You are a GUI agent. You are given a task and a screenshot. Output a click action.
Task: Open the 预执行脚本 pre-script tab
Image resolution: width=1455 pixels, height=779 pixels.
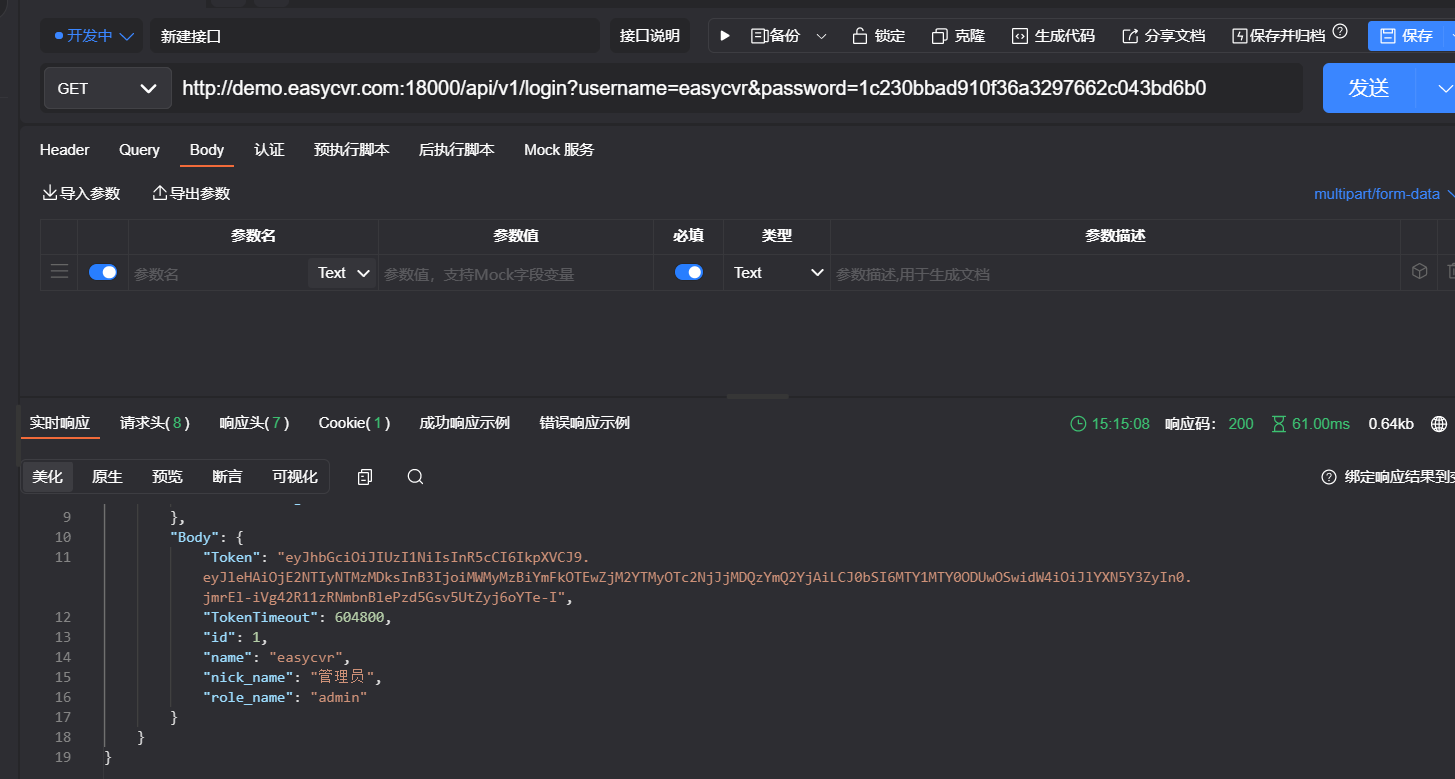[x=351, y=149]
